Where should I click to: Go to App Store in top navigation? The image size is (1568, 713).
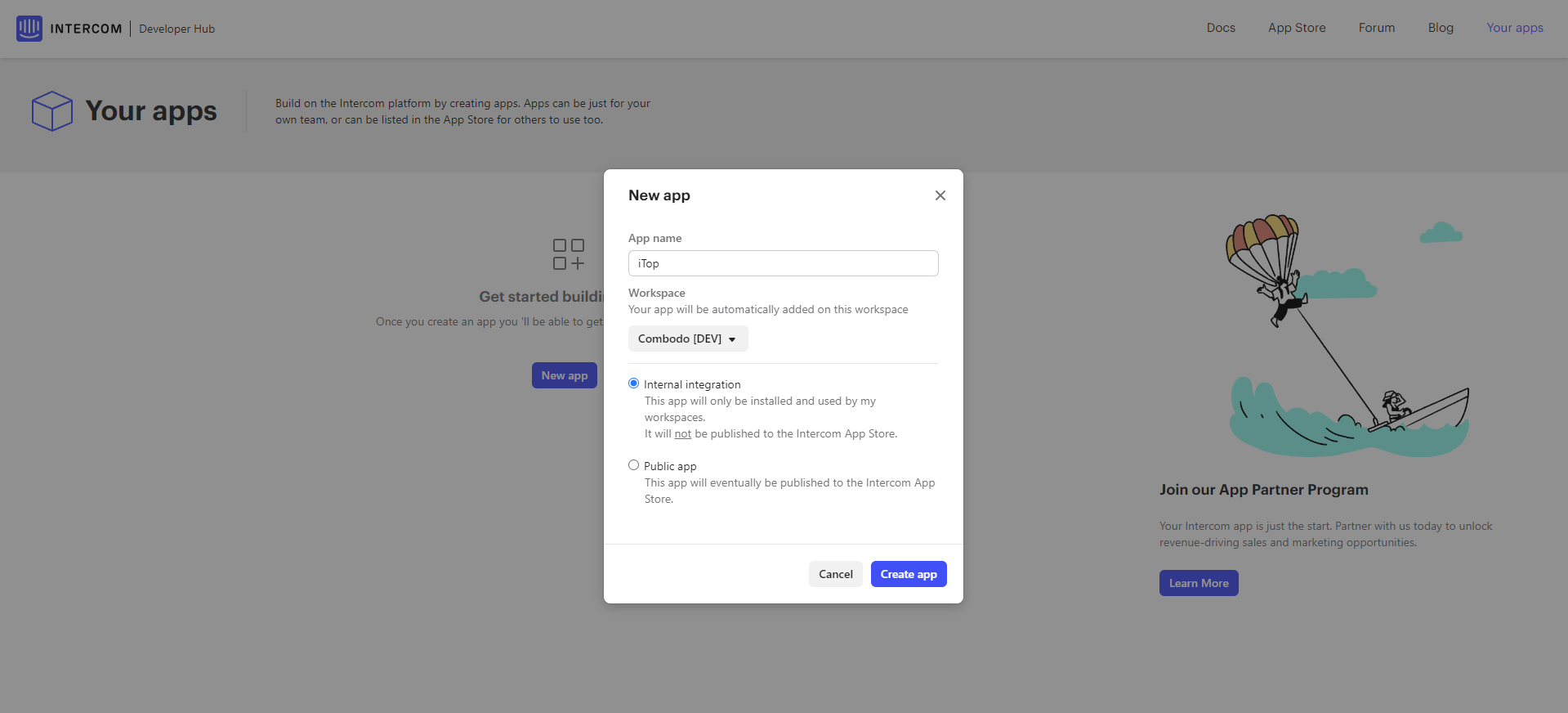(1296, 28)
